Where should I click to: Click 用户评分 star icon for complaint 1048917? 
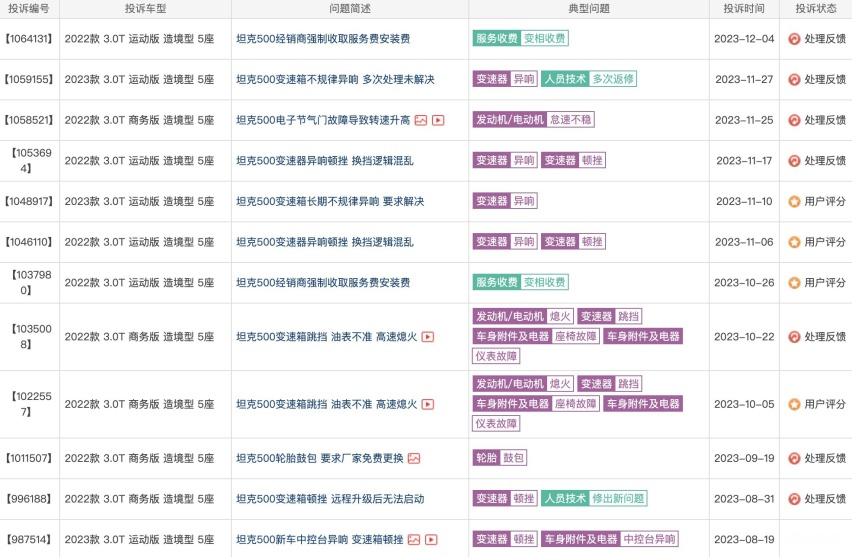click(x=794, y=202)
